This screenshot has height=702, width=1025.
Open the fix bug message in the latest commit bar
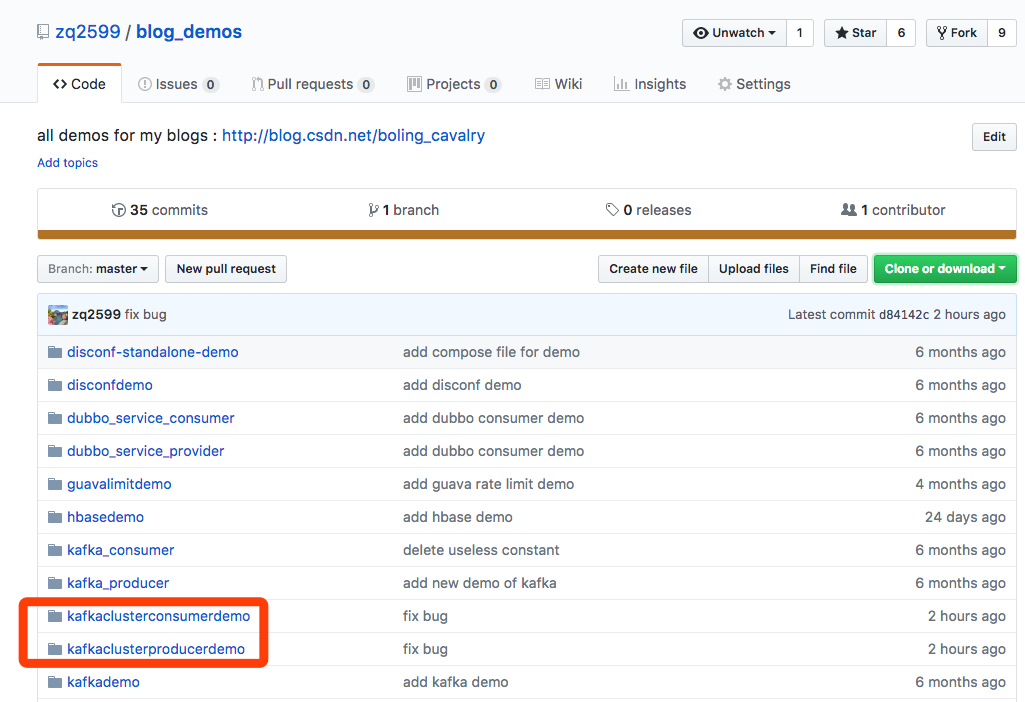click(146, 314)
